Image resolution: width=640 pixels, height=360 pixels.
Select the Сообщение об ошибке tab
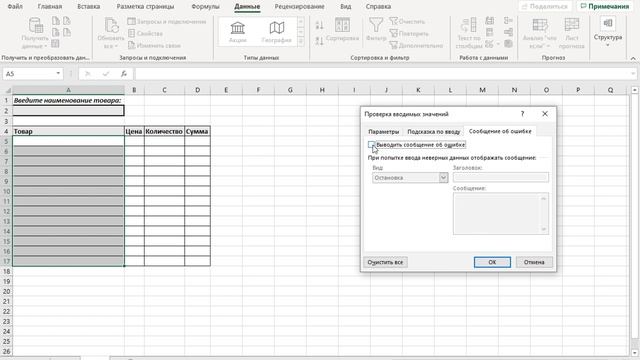coord(500,131)
